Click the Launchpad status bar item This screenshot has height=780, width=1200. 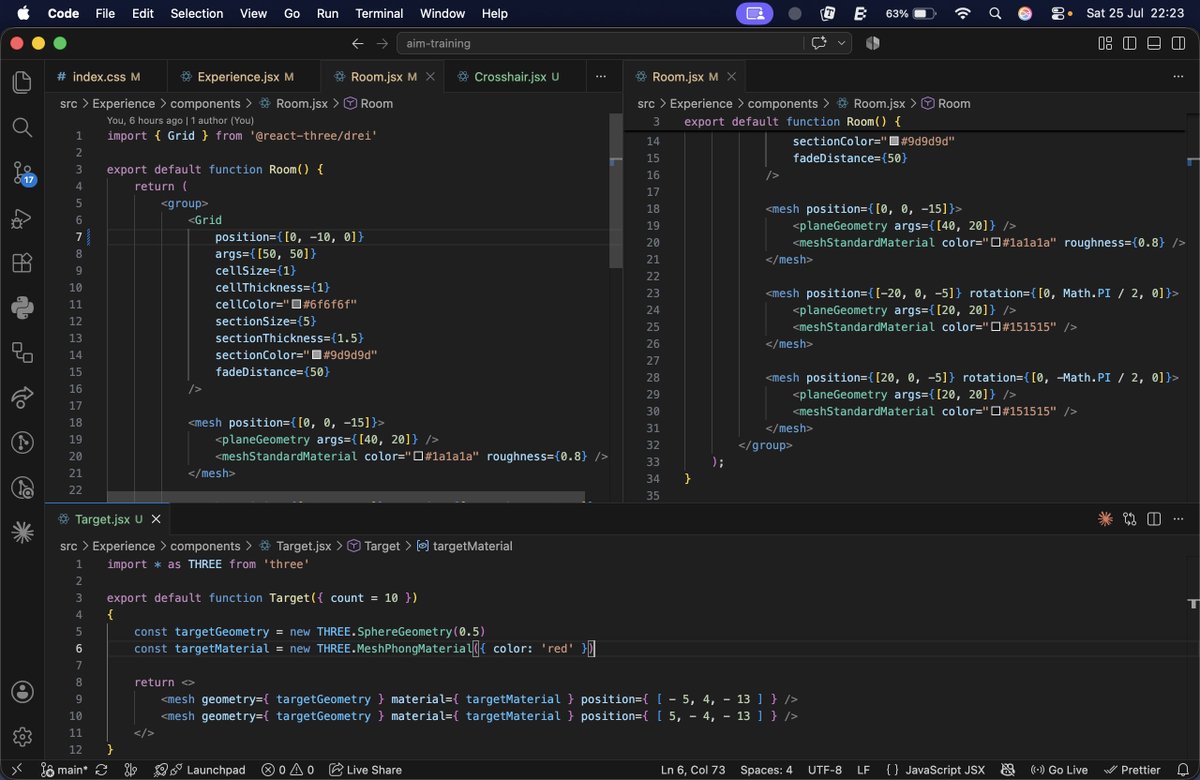pos(200,770)
